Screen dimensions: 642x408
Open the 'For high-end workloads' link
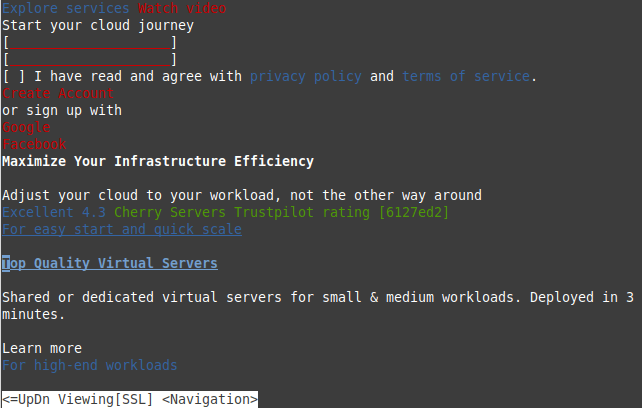pyautogui.click(x=90, y=365)
